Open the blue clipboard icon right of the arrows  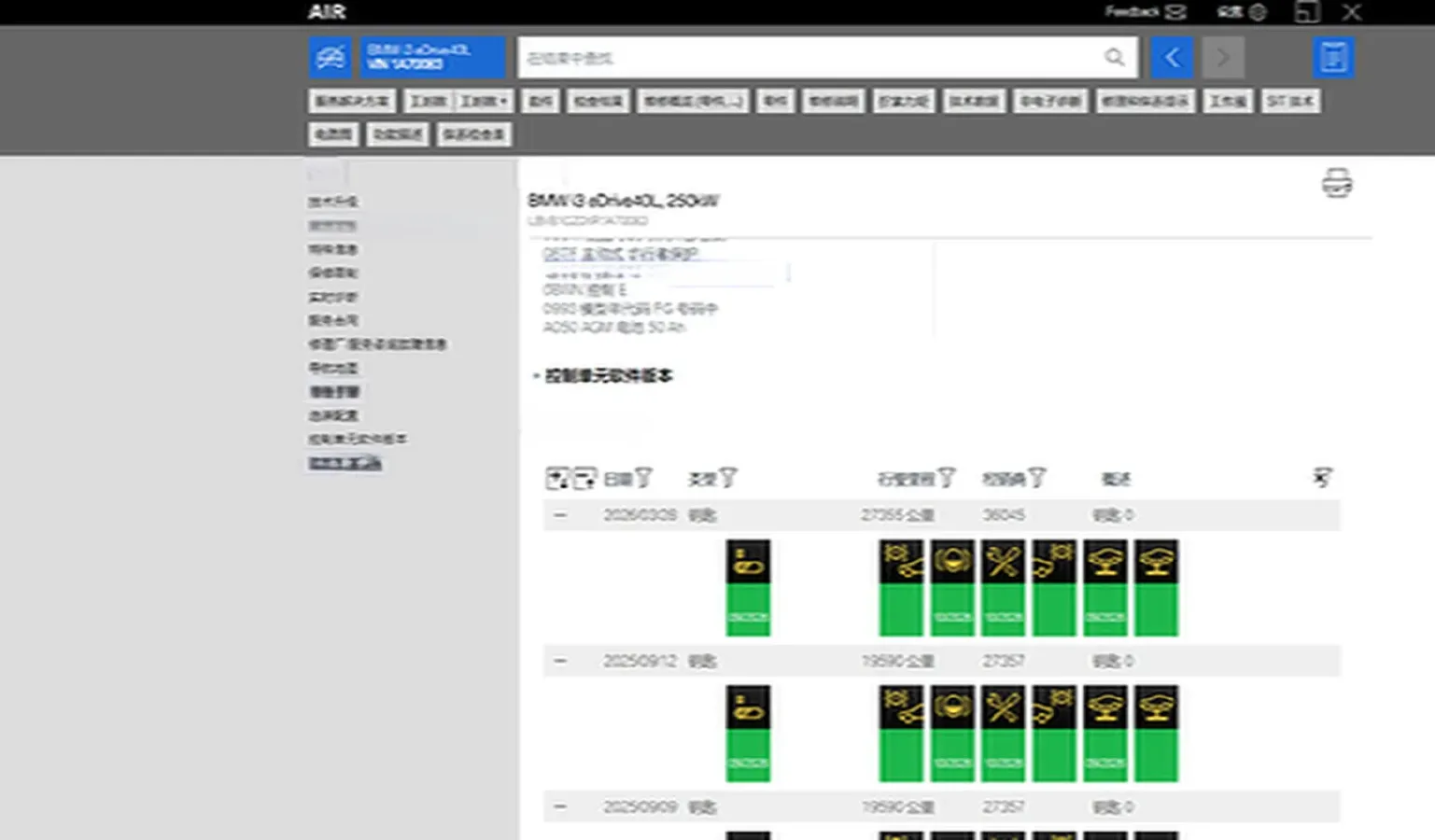[x=1332, y=58]
